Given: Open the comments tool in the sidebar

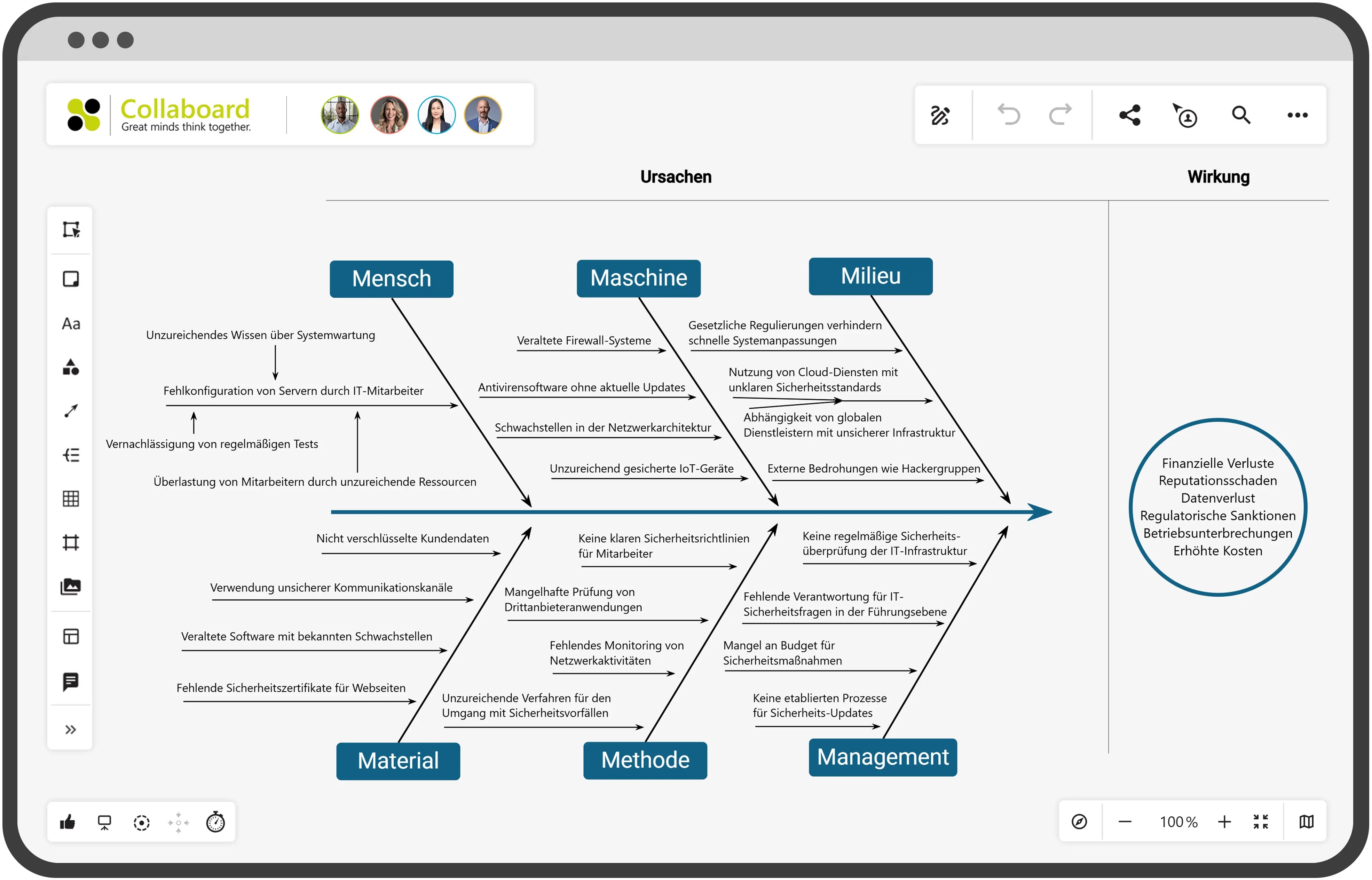Looking at the screenshot, I should coord(71,680).
